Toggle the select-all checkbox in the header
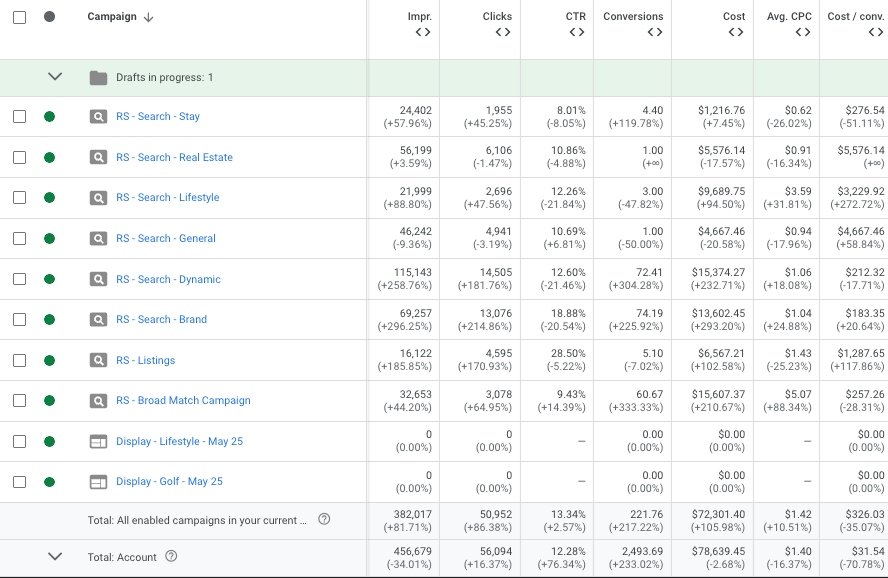Screen dimensions: 888x578 click(19, 17)
